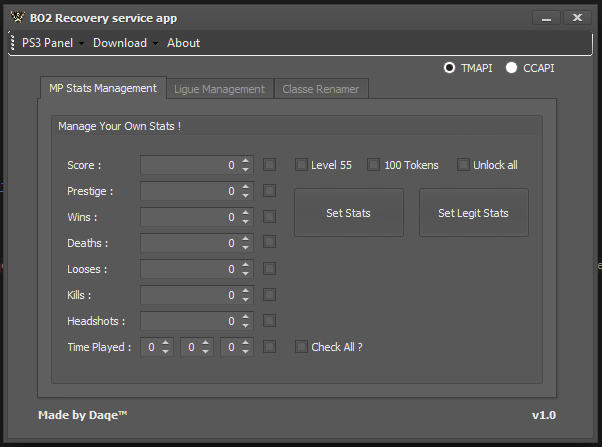Screen dimensions: 602x447
Task: Enable the Deaths row checkbox
Action: [x=270, y=242]
